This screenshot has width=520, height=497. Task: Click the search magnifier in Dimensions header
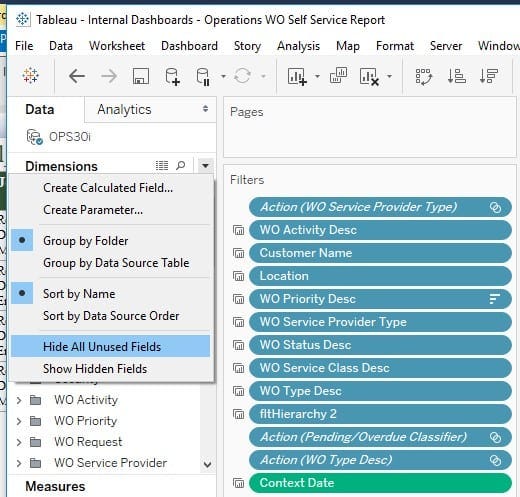pyautogui.click(x=180, y=165)
